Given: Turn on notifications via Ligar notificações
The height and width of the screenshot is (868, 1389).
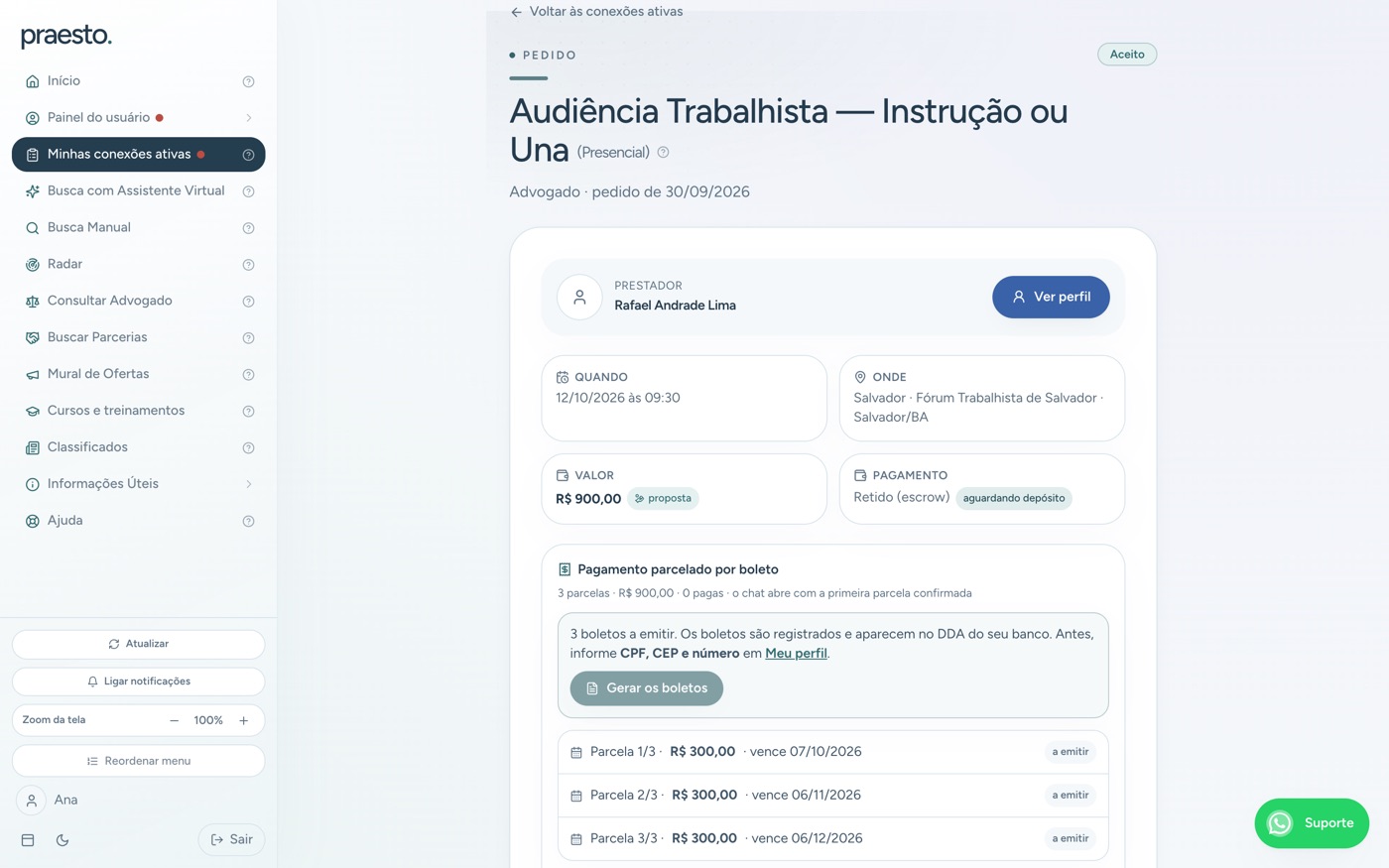Looking at the screenshot, I should [138, 682].
